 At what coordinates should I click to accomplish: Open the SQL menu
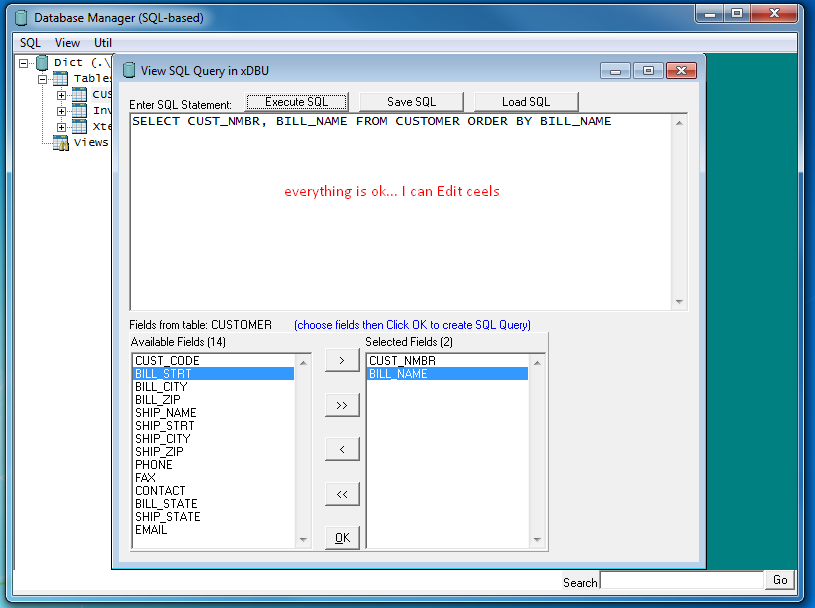[x=30, y=43]
